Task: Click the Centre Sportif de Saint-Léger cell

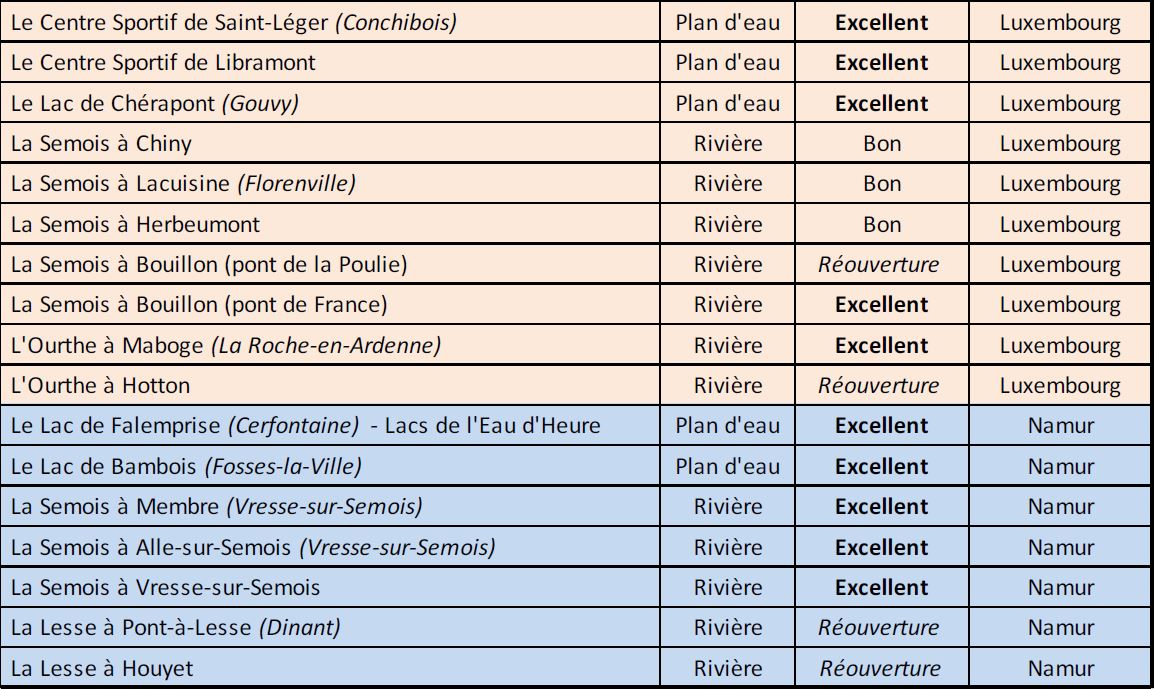Action: pos(233,22)
